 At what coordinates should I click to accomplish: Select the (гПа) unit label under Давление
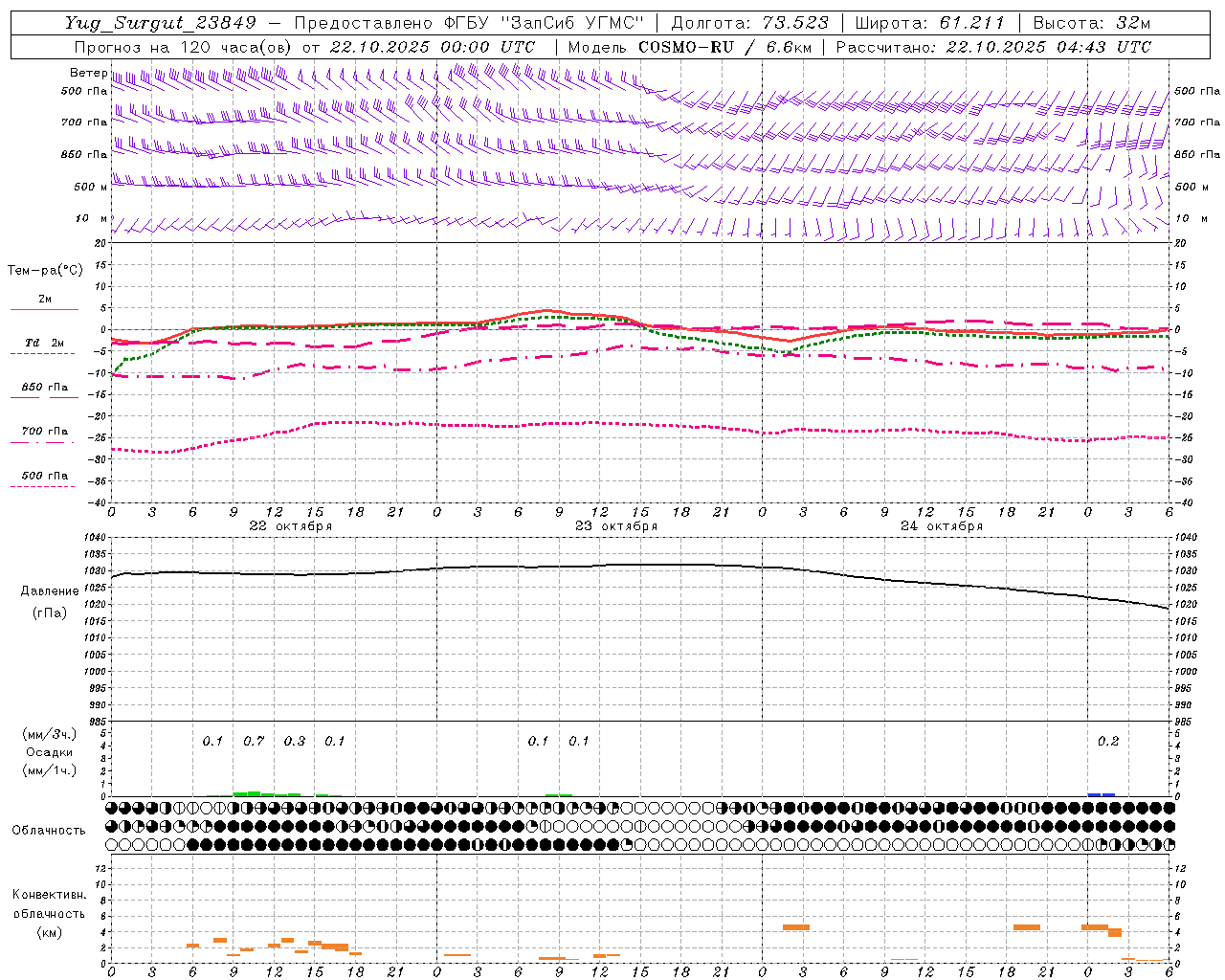[49, 613]
